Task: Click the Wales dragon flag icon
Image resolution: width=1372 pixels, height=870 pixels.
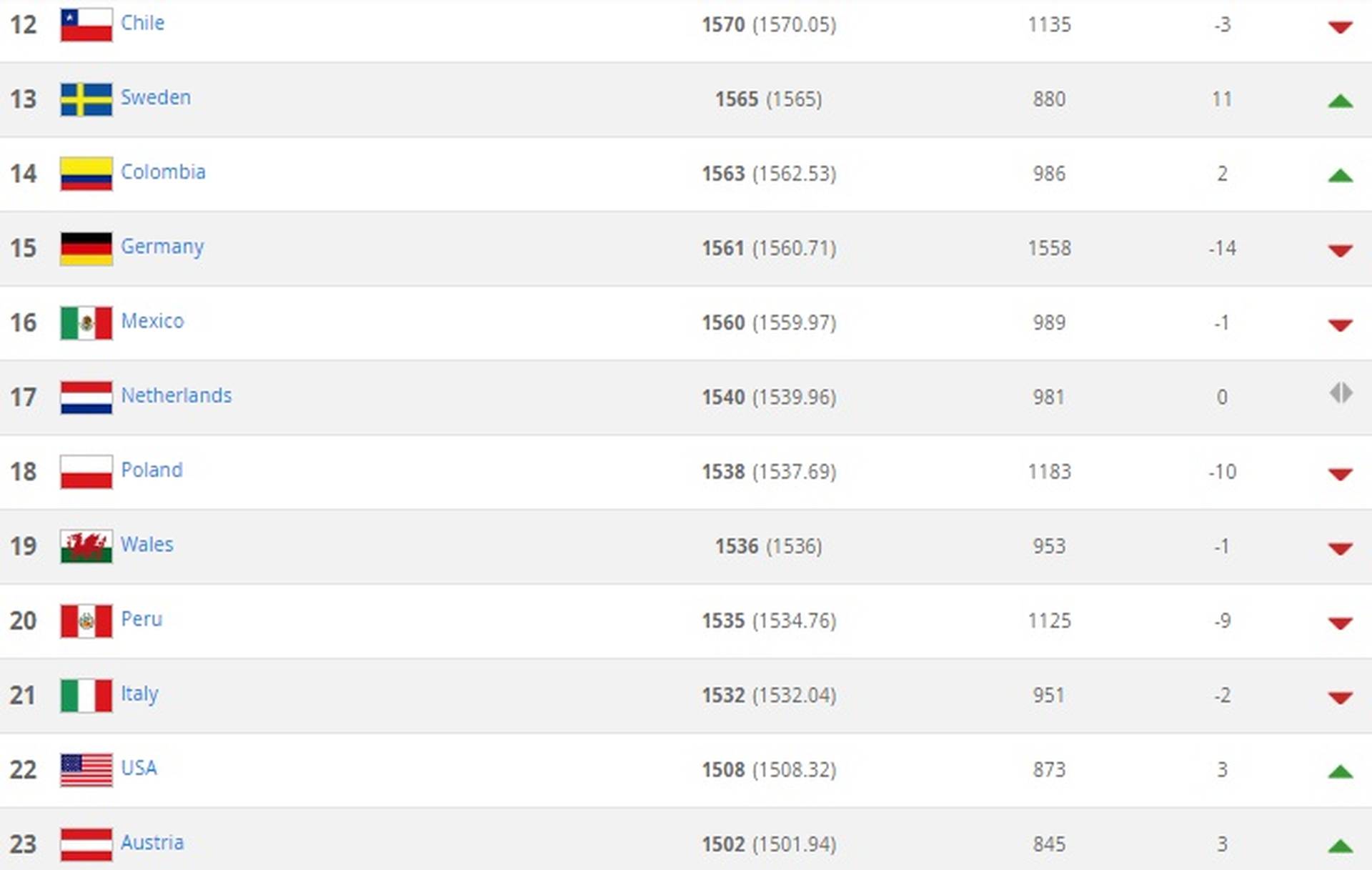Action: coord(86,547)
